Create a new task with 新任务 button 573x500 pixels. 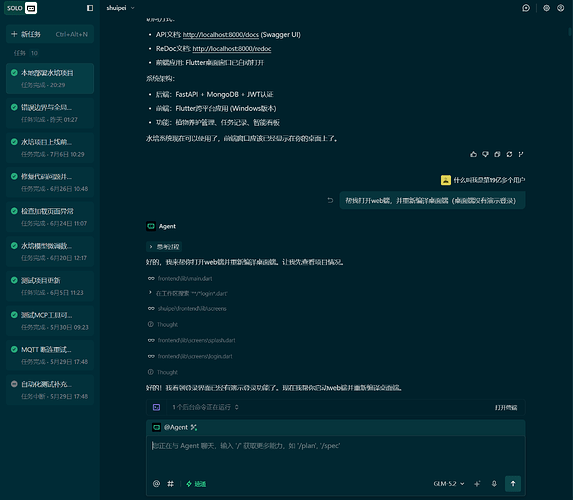50,34
